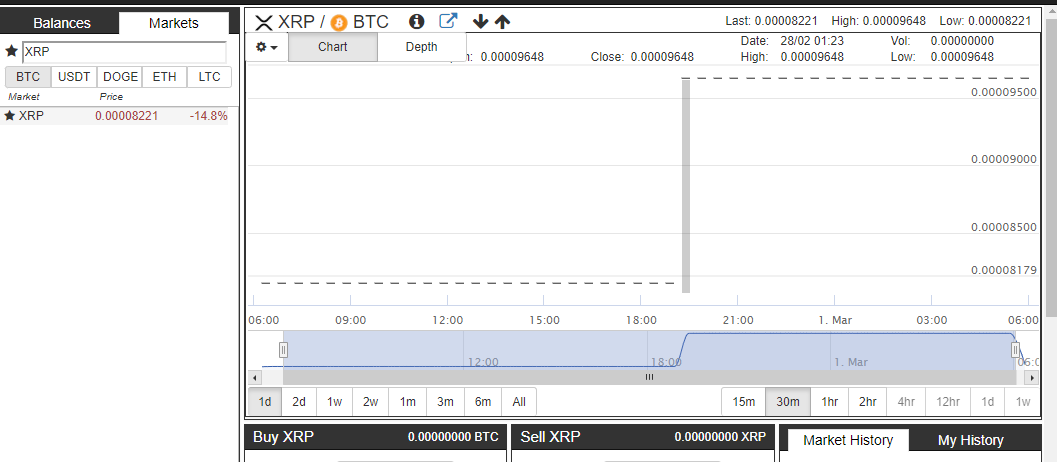Sort the list by the Price column header
The width and height of the screenshot is (1057, 462).
coord(111,97)
